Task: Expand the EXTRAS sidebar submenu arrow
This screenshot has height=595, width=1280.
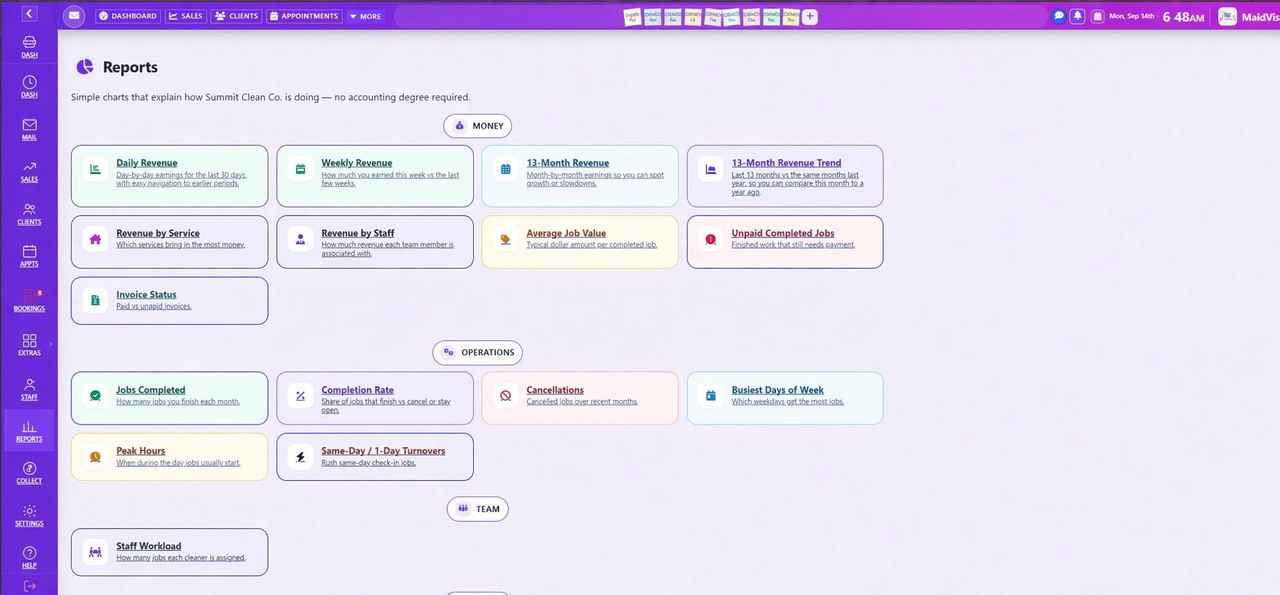Action: (51, 344)
